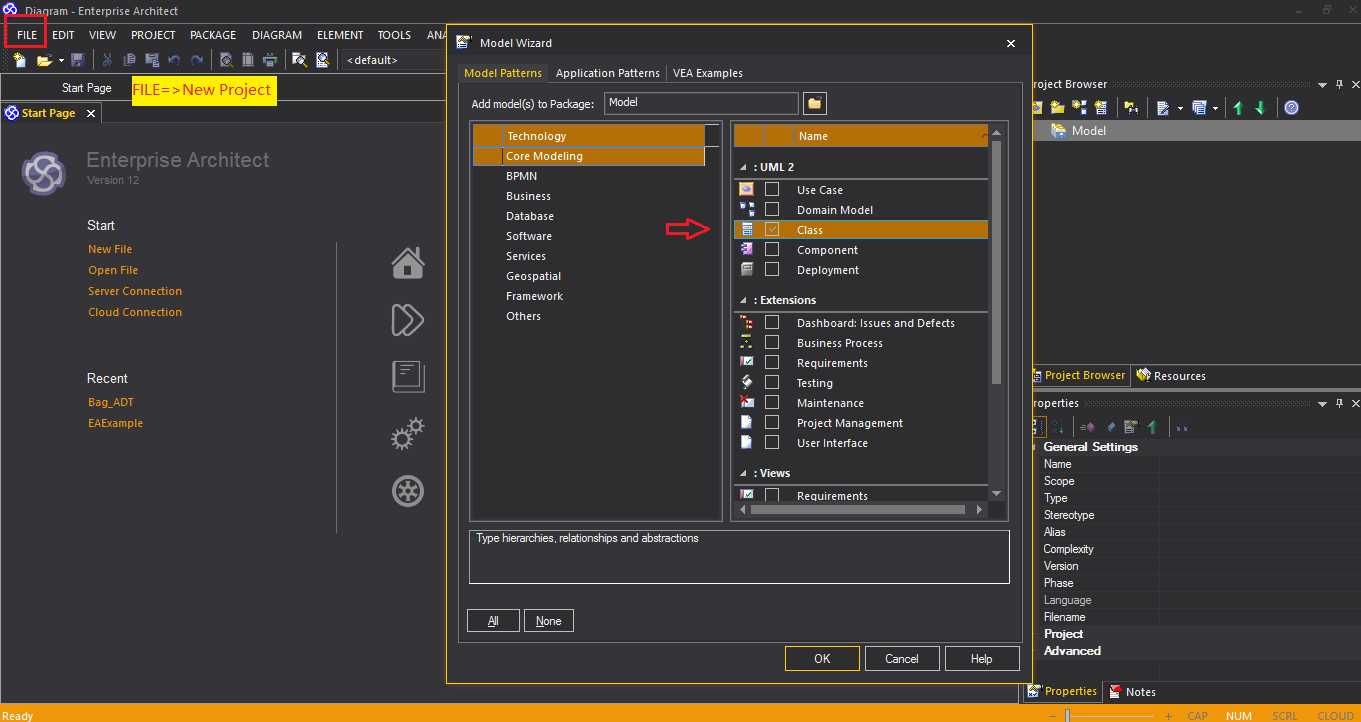The height and width of the screenshot is (722, 1361).
Task: Click the Redo toolbar icon
Action: coord(197,60)
